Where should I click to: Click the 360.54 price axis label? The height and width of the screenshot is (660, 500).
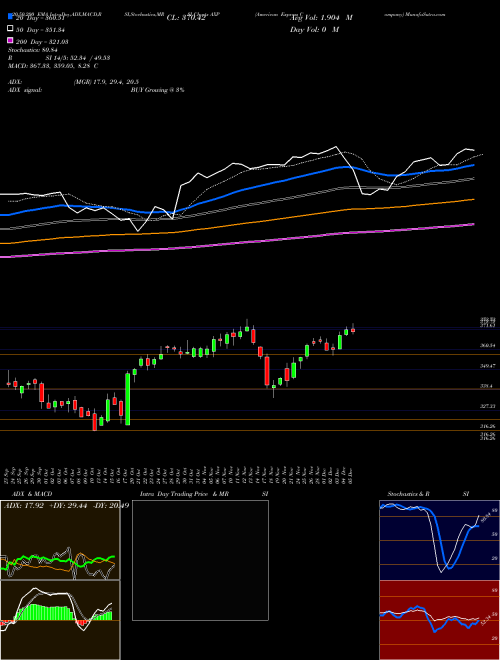(487, 346)
